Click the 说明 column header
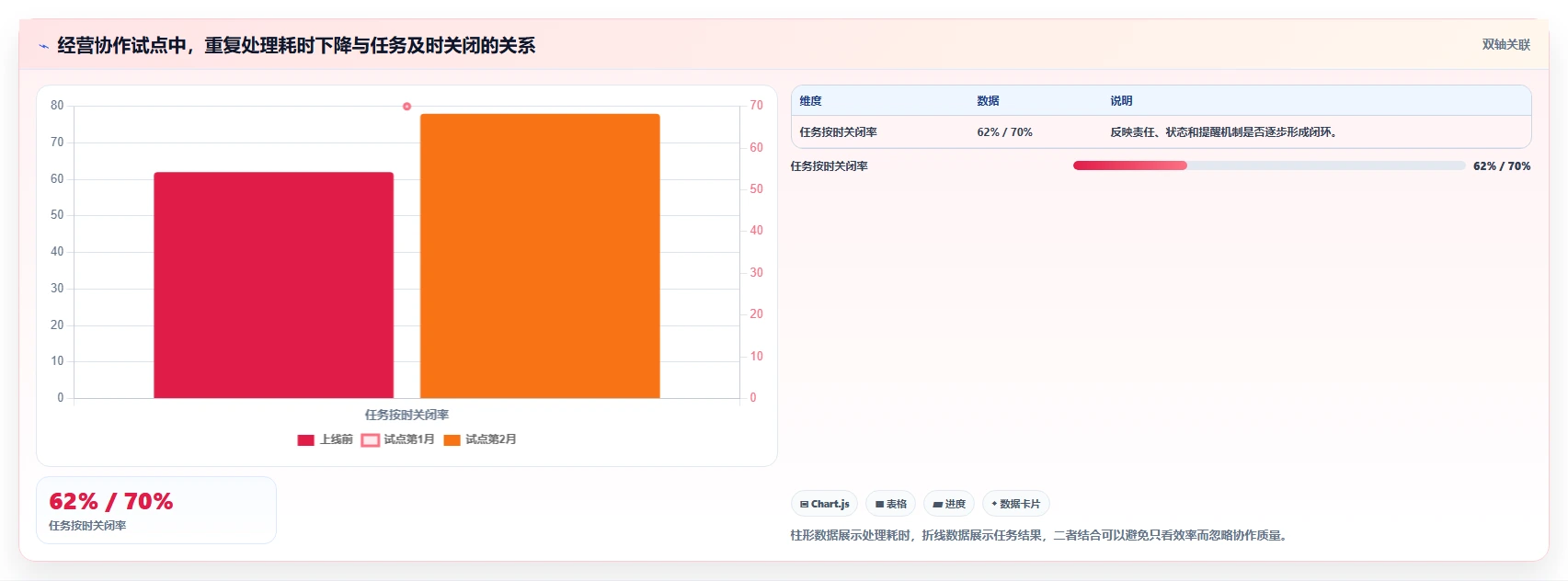This screenshot has width=1568, height=581. click(1121, 101)
